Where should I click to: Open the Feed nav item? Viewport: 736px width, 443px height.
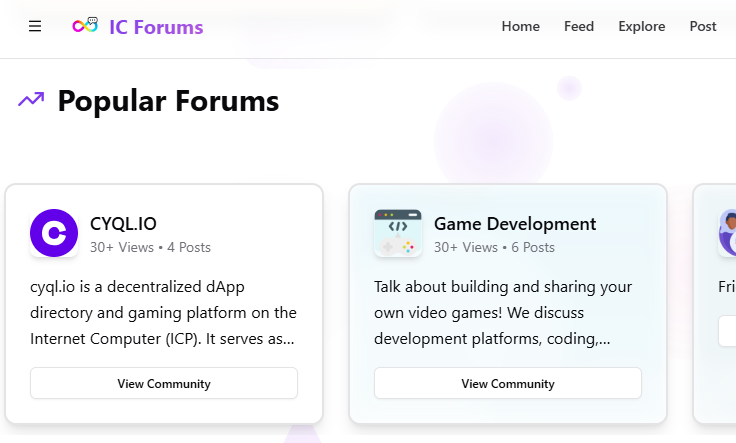[579, 26]
